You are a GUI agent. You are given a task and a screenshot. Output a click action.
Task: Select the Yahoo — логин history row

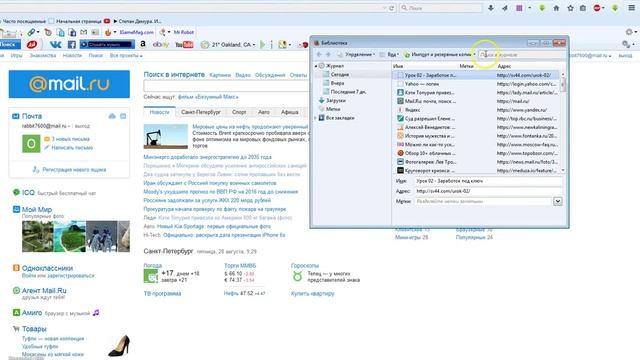coord(476,84)
